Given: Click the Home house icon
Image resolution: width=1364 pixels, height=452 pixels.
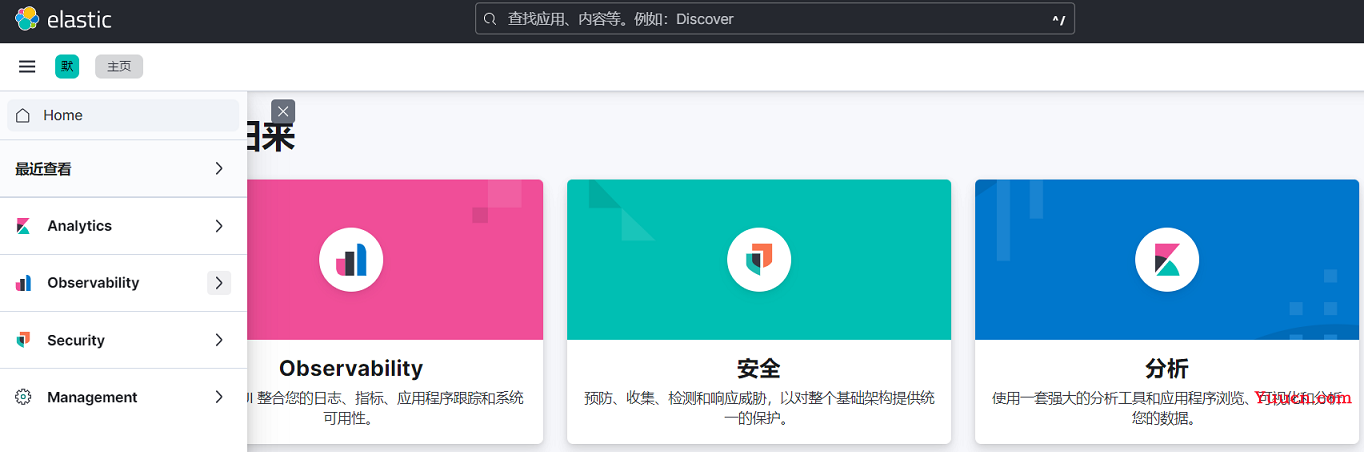Looking at the screenshot, I should (23, 115).
